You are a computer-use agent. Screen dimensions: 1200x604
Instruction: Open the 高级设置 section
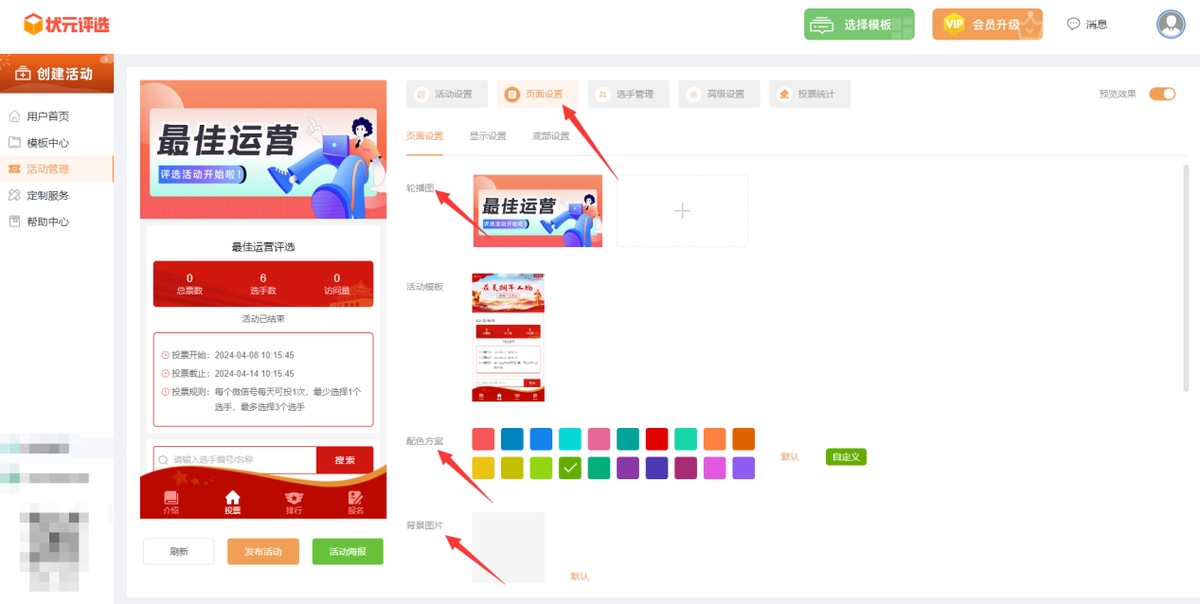(x=719, y=94)
